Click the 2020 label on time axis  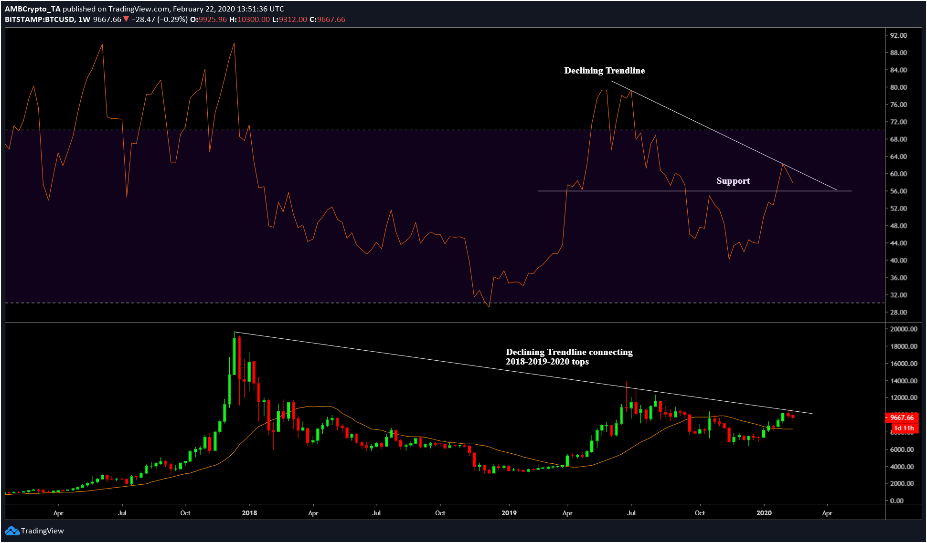[765, 511]
